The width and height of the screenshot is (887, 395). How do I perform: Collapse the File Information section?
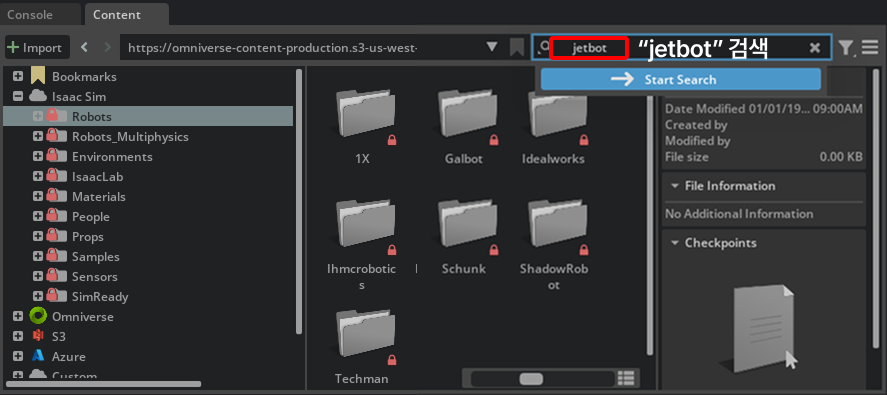(674, 186)
